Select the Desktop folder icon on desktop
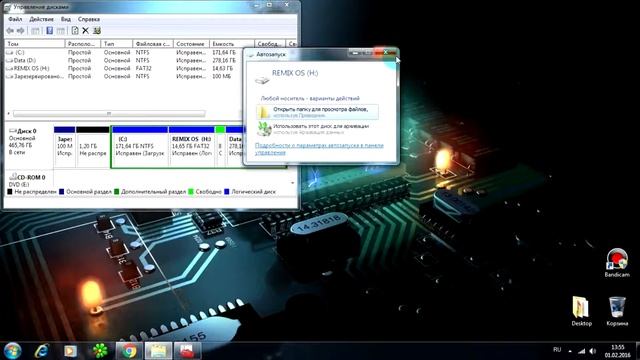The height and width of the screenshot is (360, 640). pyautogui.click(x=581, y=311)
